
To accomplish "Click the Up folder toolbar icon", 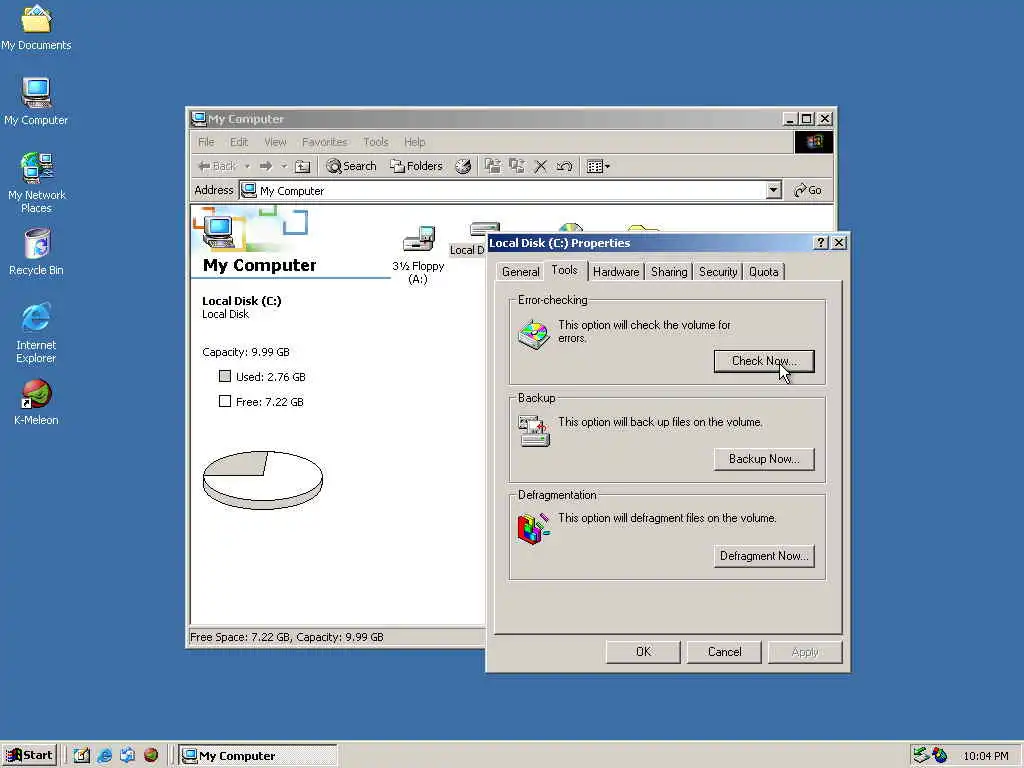I will pyautogui.click(x=302, y=167).
